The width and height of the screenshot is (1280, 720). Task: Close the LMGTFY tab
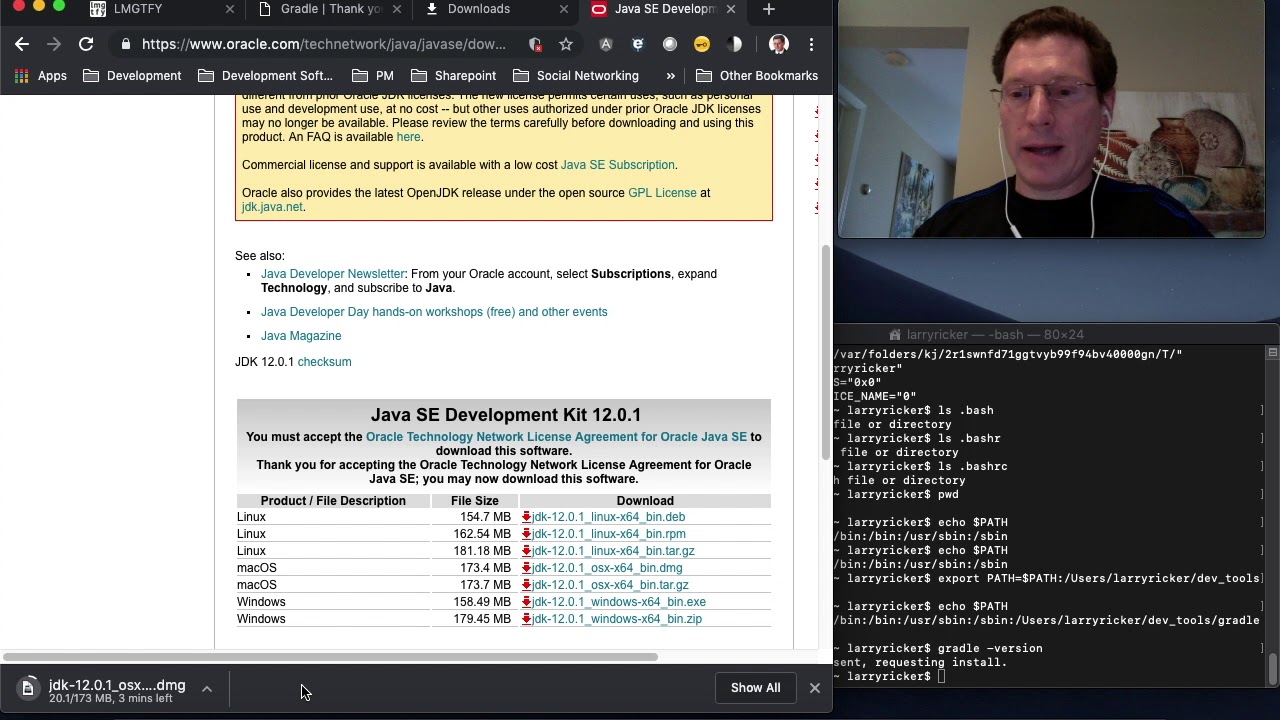(x=230, y=9)
